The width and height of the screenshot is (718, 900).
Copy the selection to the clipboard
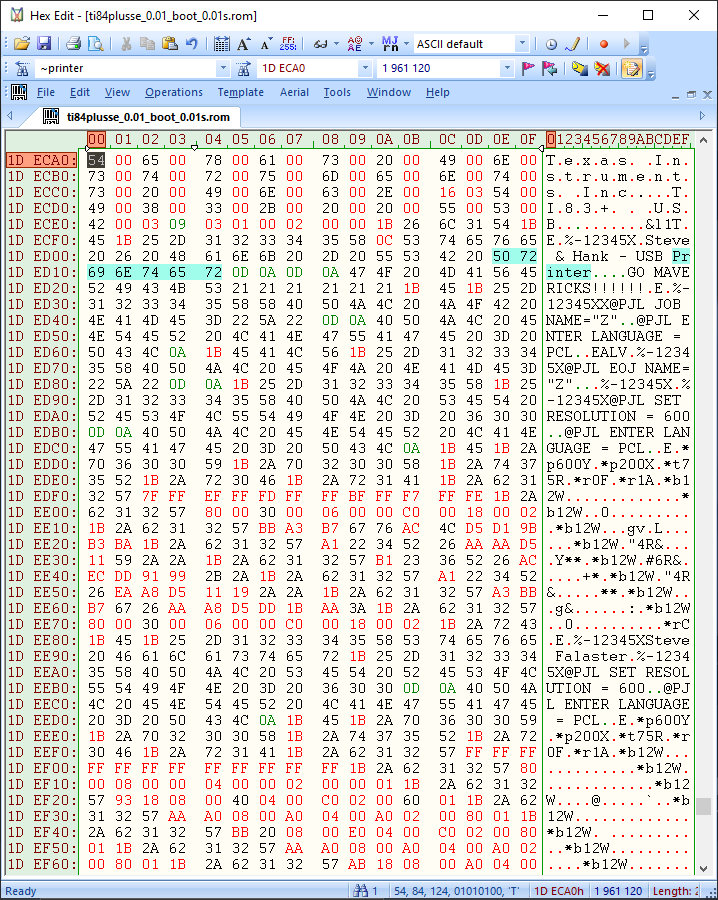pos(148,44)
